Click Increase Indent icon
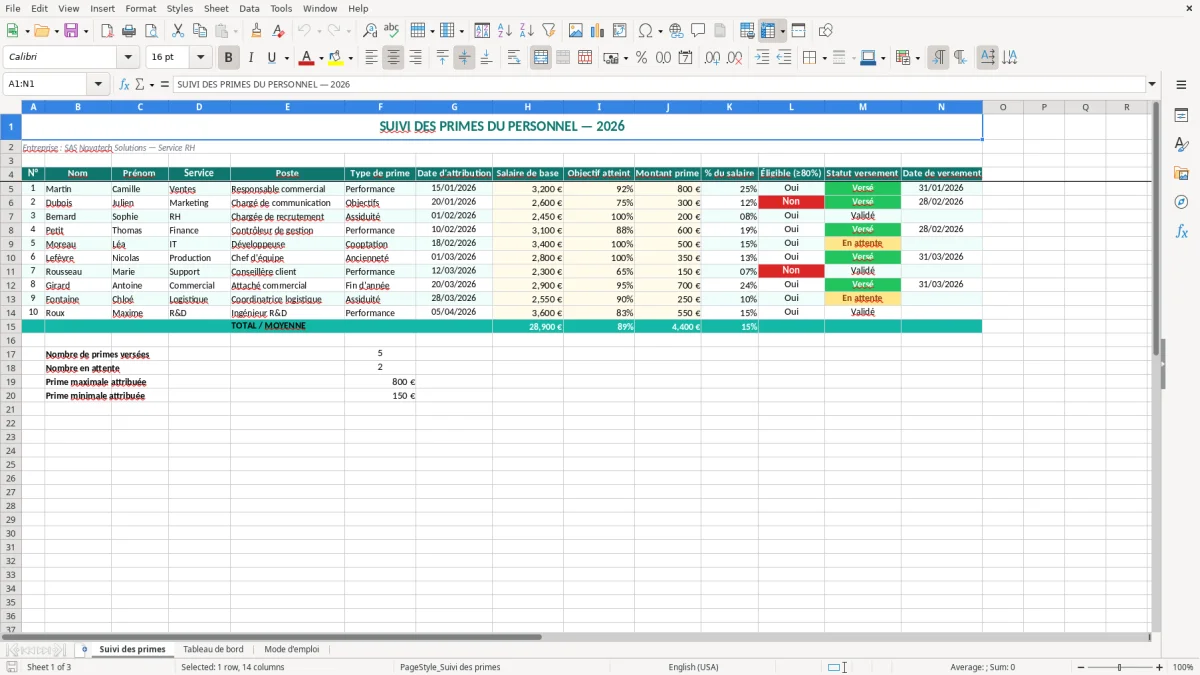 [762, 58]
